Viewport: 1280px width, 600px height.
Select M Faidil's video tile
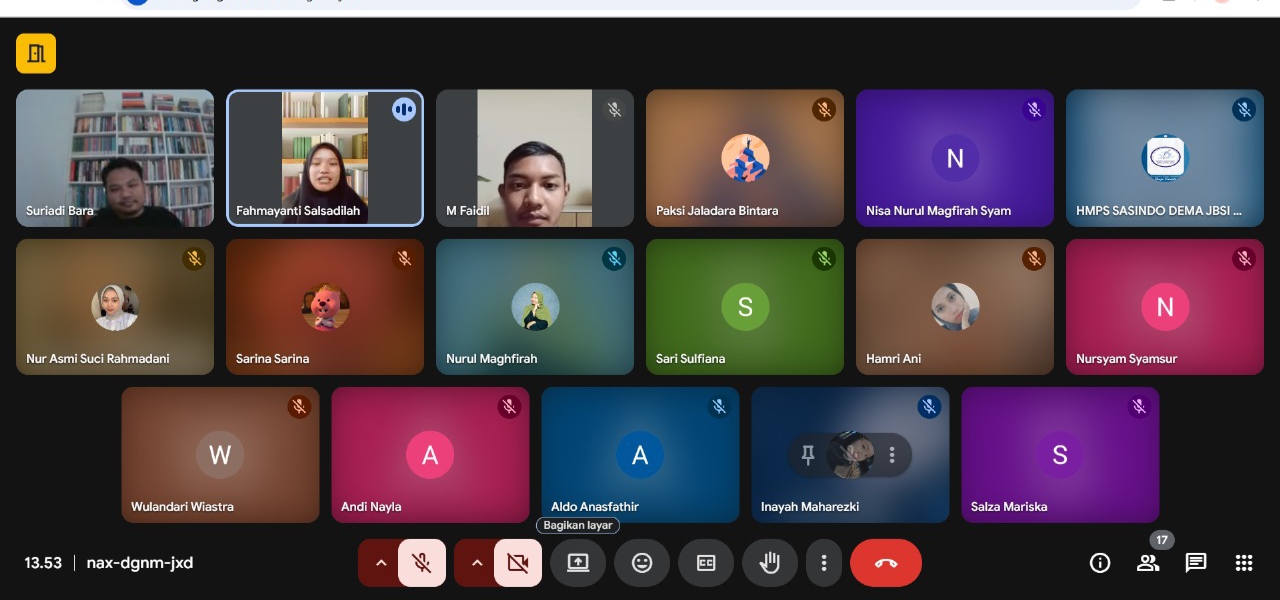coord(535,158)
